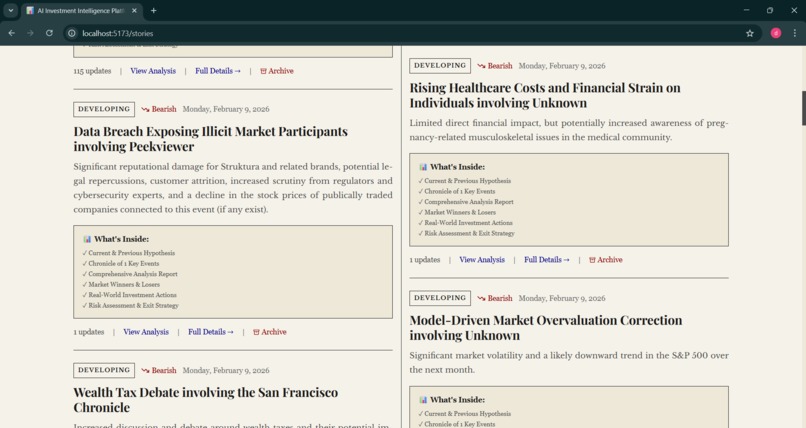Open Chrome three-dot menu
This screenshot has height=428, width=806.
[x=795, y=33]
